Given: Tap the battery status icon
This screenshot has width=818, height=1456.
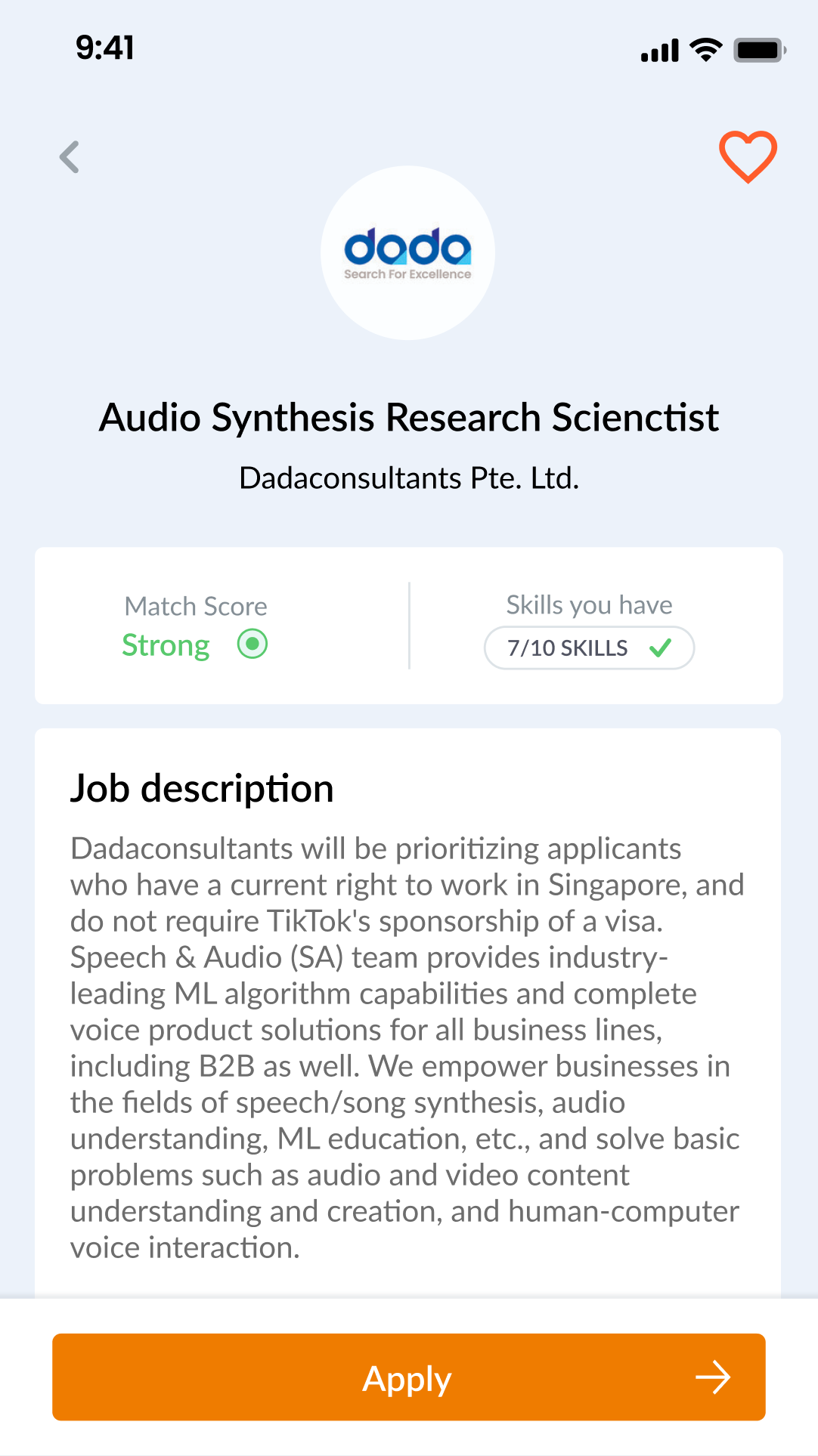Looking at the screenshot, I should 759,51.
